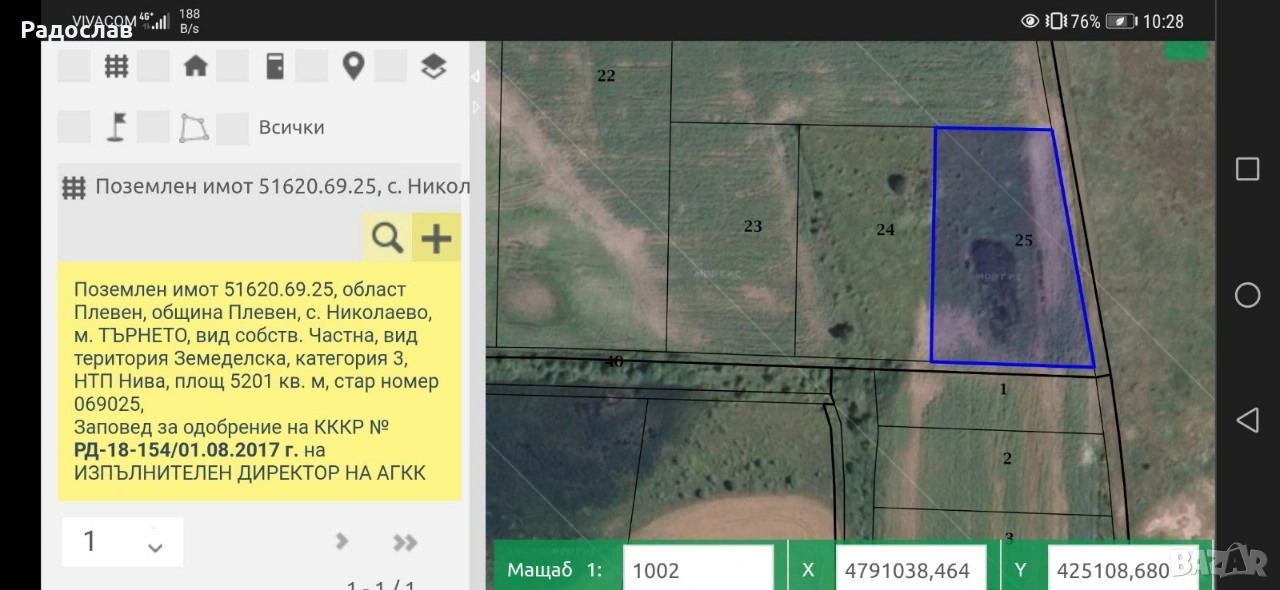Tap the Android back navigation button
Screen dimensions: 1280x590
[1247, 420]
